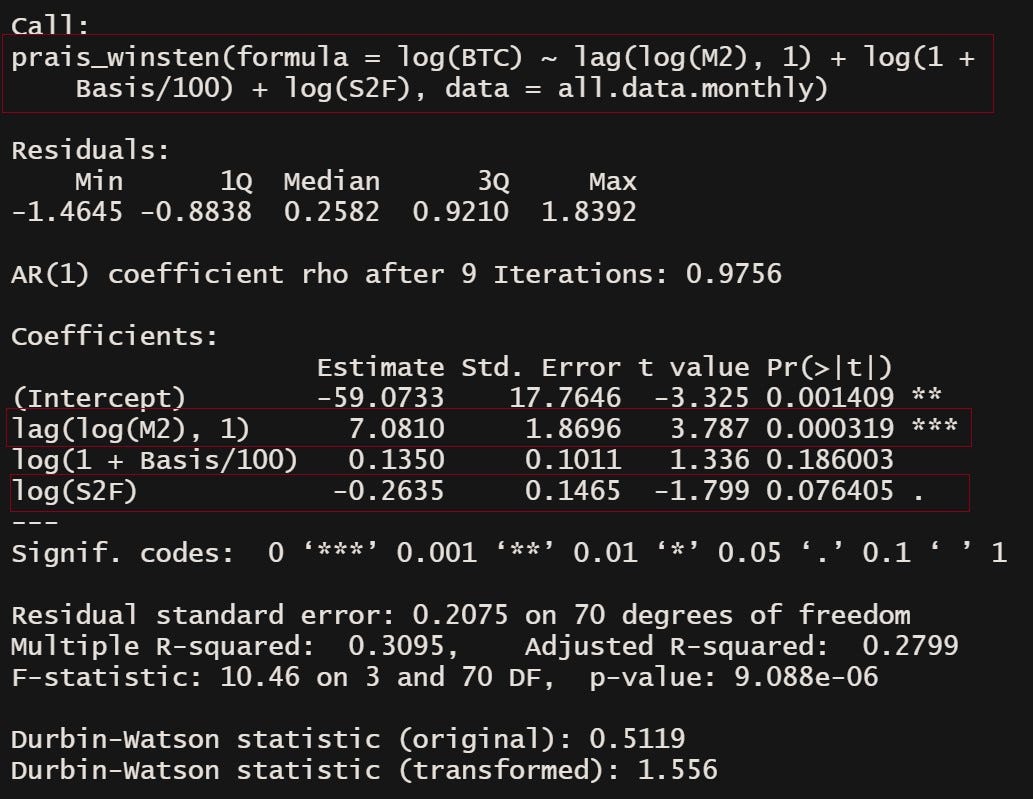Click the AR(1) rho value 0.9756

(x=733, y=273)
